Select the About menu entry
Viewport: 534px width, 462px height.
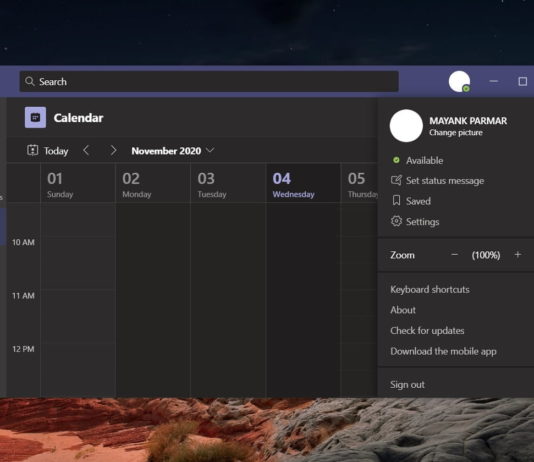(403, 310)
